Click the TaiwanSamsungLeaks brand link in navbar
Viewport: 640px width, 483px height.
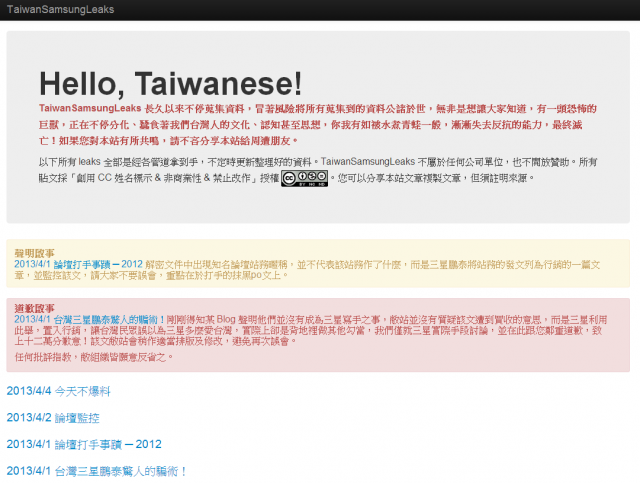[60, 9]
